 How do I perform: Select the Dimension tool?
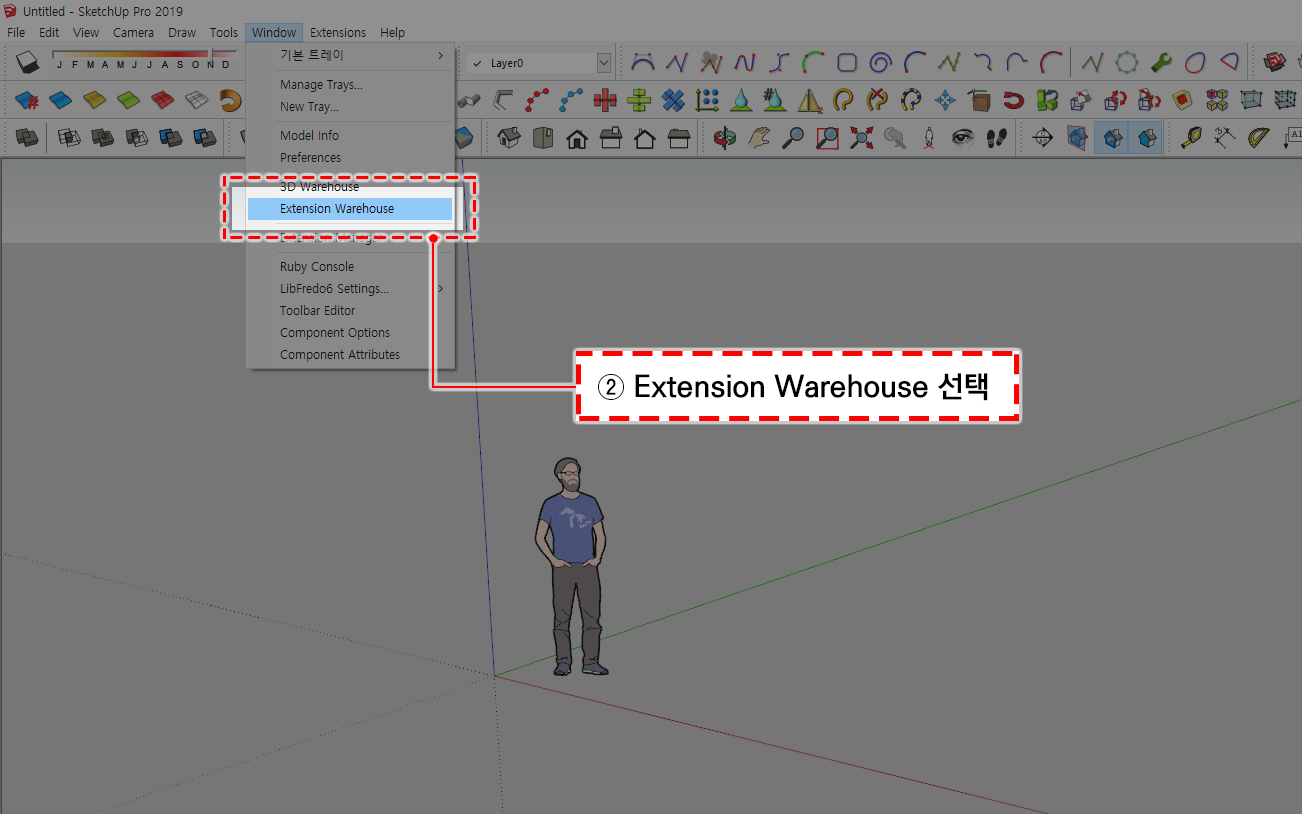point(1225,138)
